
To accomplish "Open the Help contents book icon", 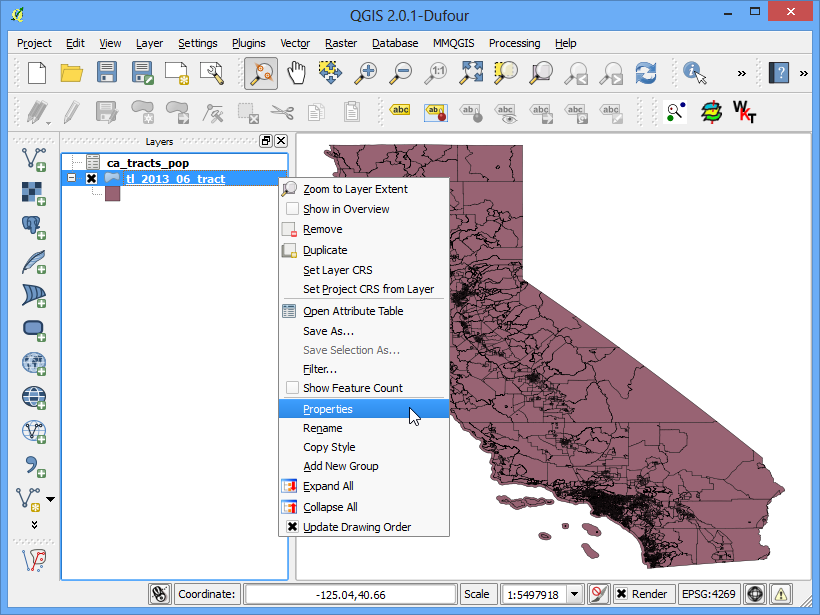I will coord(779,73).
